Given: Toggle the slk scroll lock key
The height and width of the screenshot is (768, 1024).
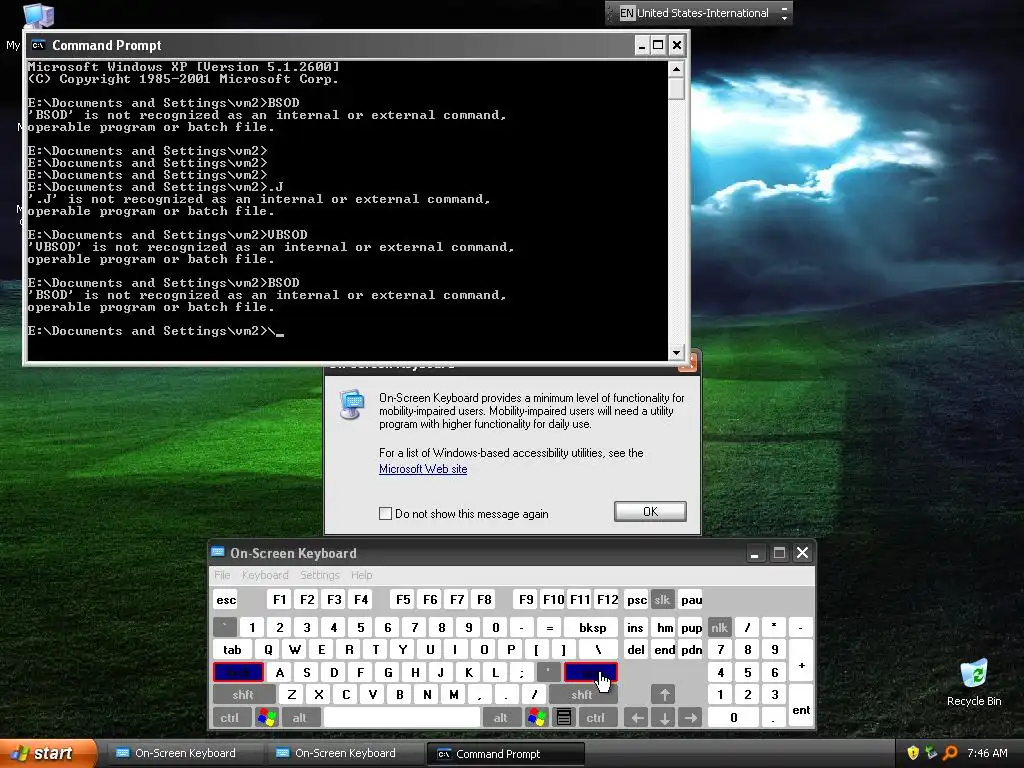Looking at the screenshot, I should tap(662, 600).
